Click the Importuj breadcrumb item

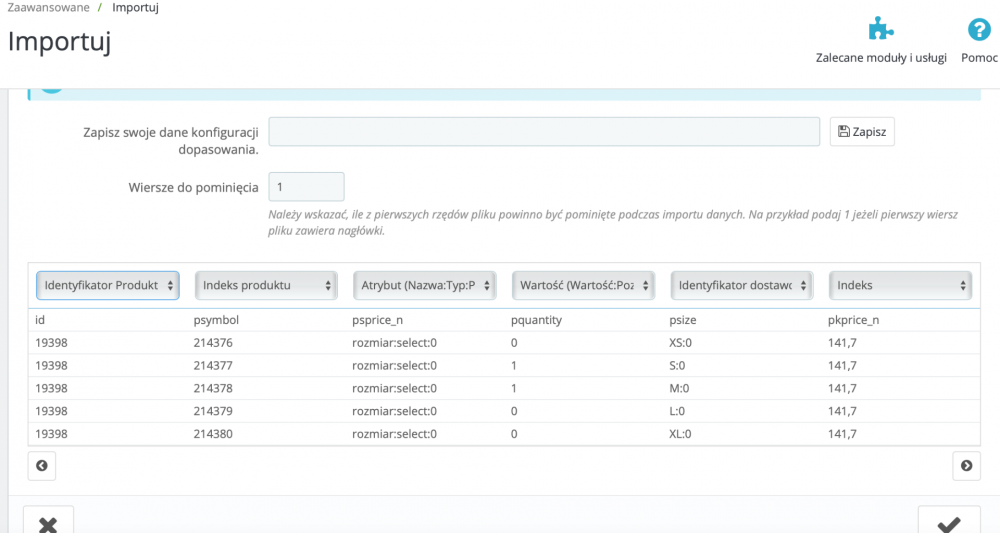[x=135, y=8]
